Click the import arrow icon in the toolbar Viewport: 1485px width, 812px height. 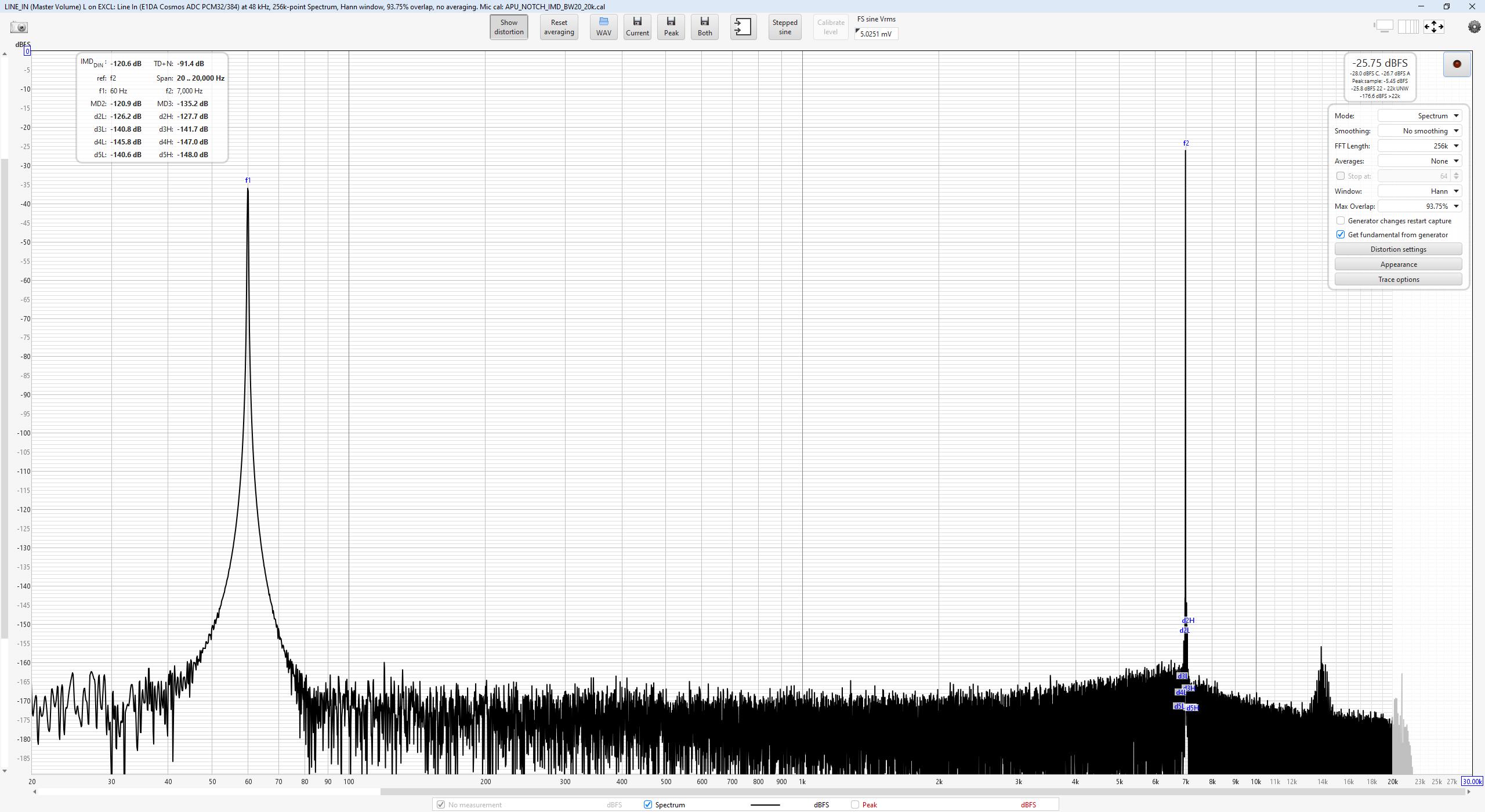coord(743,27)
